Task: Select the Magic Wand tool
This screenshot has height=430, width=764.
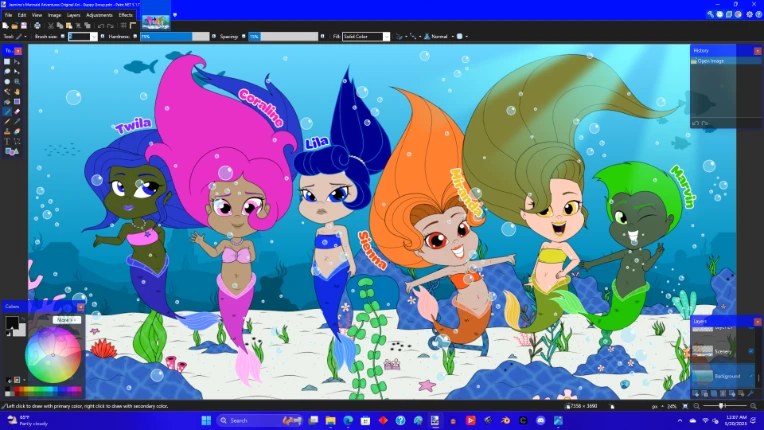Action: 7,92
